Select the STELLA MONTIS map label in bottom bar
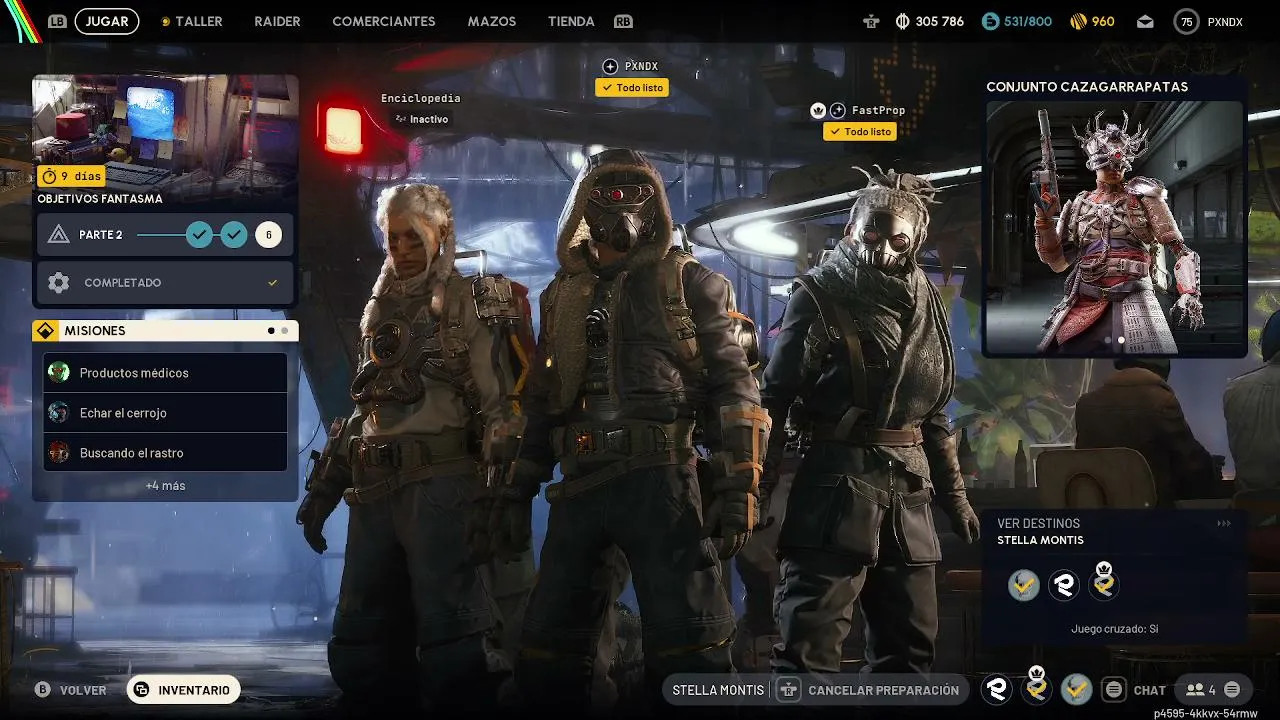This screenshot has height=720, width=1280. 718,690
